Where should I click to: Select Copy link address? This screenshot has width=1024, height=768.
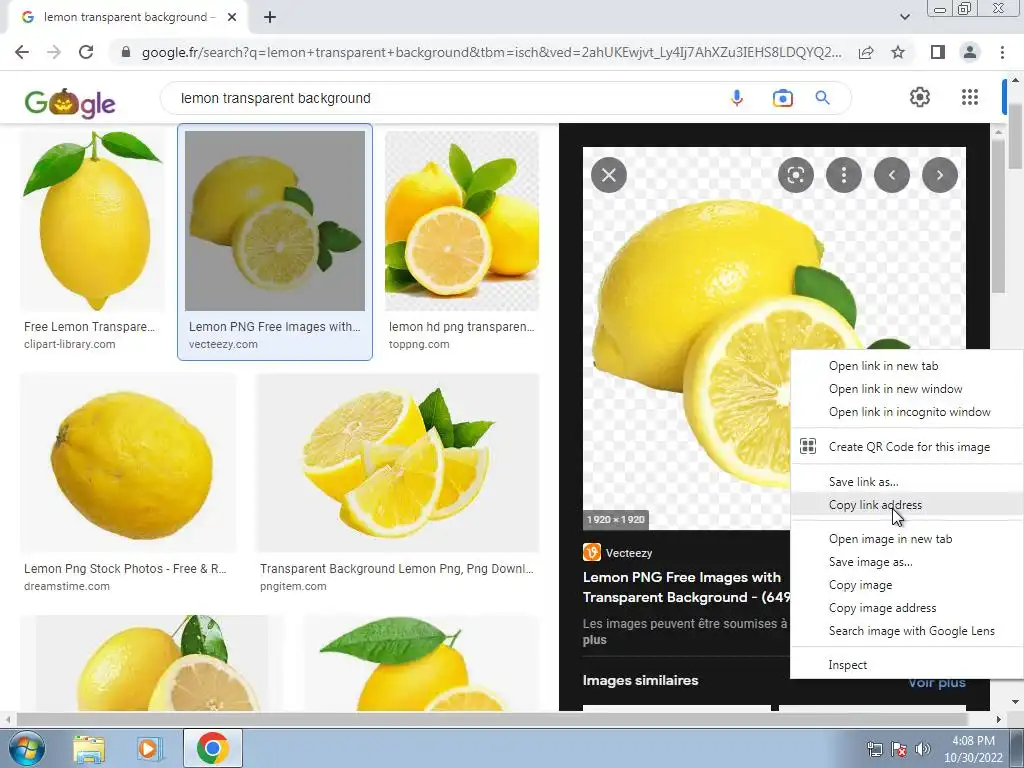pyautogui.click(x=906, y=505)
